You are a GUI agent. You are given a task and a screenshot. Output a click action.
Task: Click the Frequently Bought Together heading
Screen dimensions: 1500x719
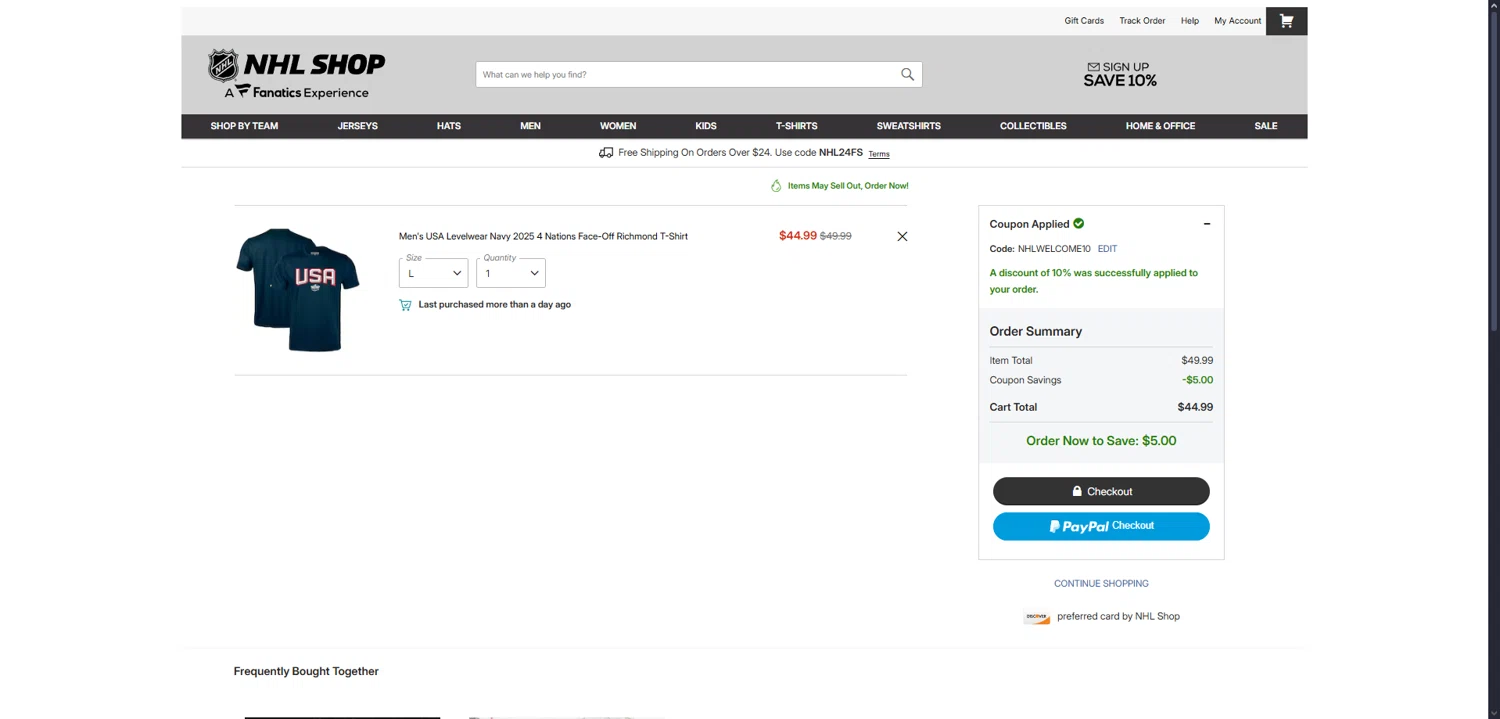coord(306,671)
